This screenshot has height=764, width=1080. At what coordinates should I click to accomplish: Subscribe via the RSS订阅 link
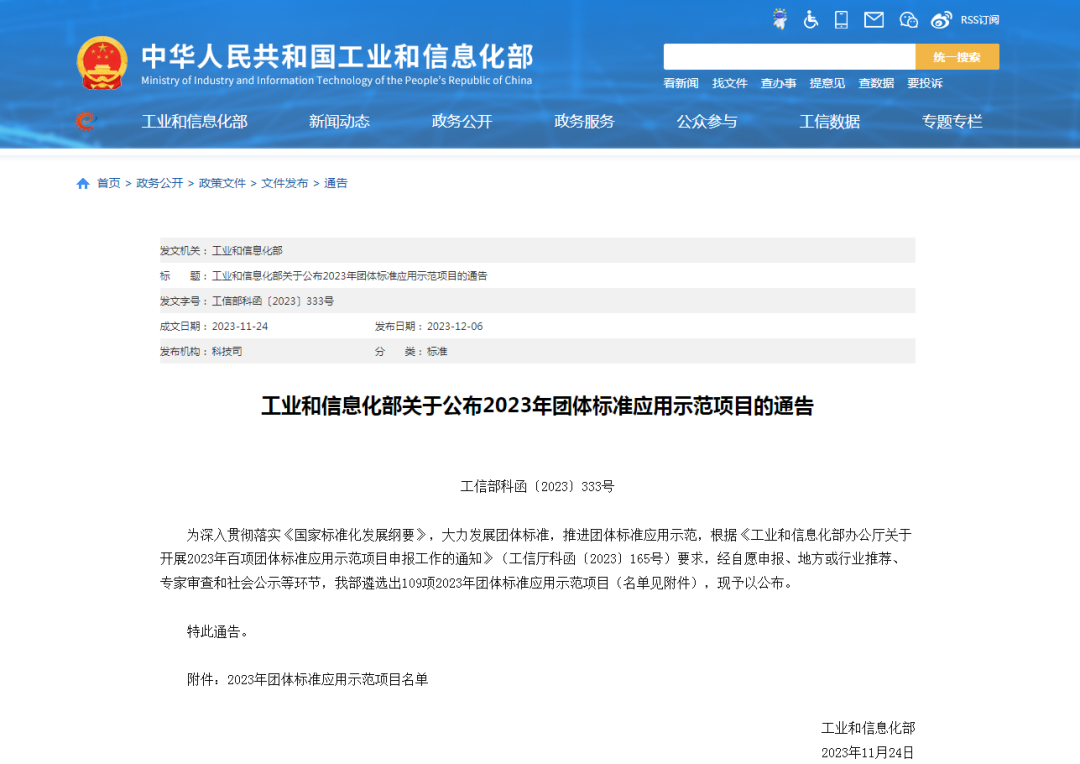click(979, 20)
